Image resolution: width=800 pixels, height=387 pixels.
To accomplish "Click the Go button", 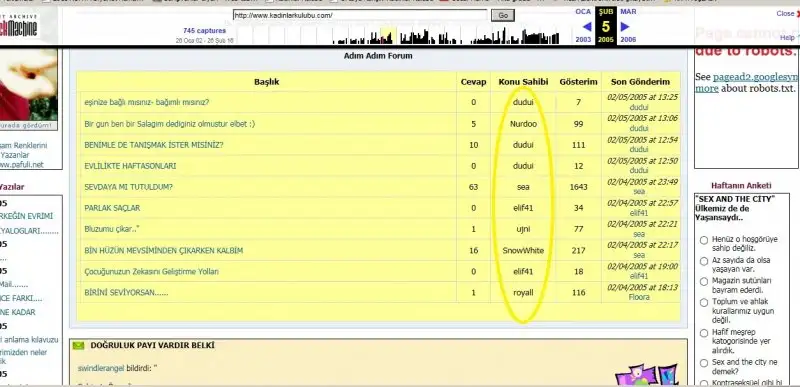I will click(x=503, y=15).
